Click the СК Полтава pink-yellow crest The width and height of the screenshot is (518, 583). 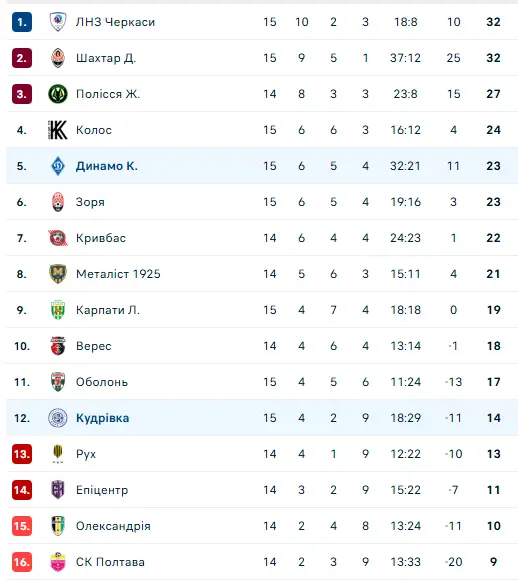coord(58,562)
